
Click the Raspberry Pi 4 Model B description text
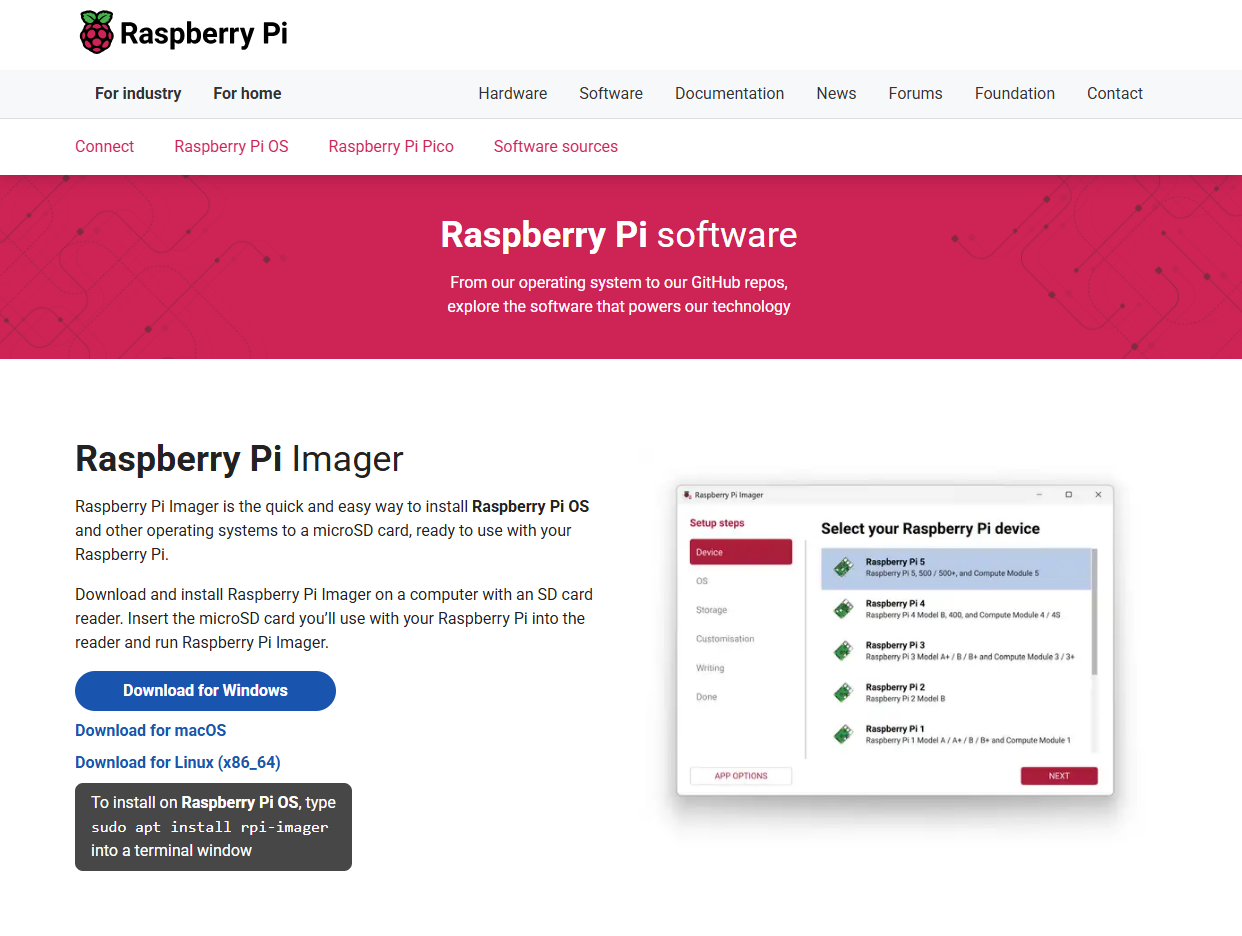point(963,615)
